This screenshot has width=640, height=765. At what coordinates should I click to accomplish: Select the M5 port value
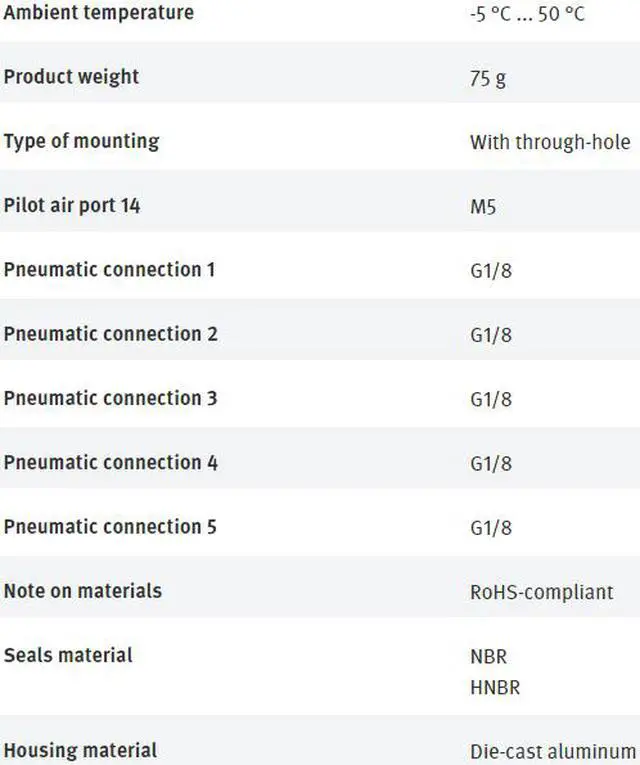coord(483,207)
